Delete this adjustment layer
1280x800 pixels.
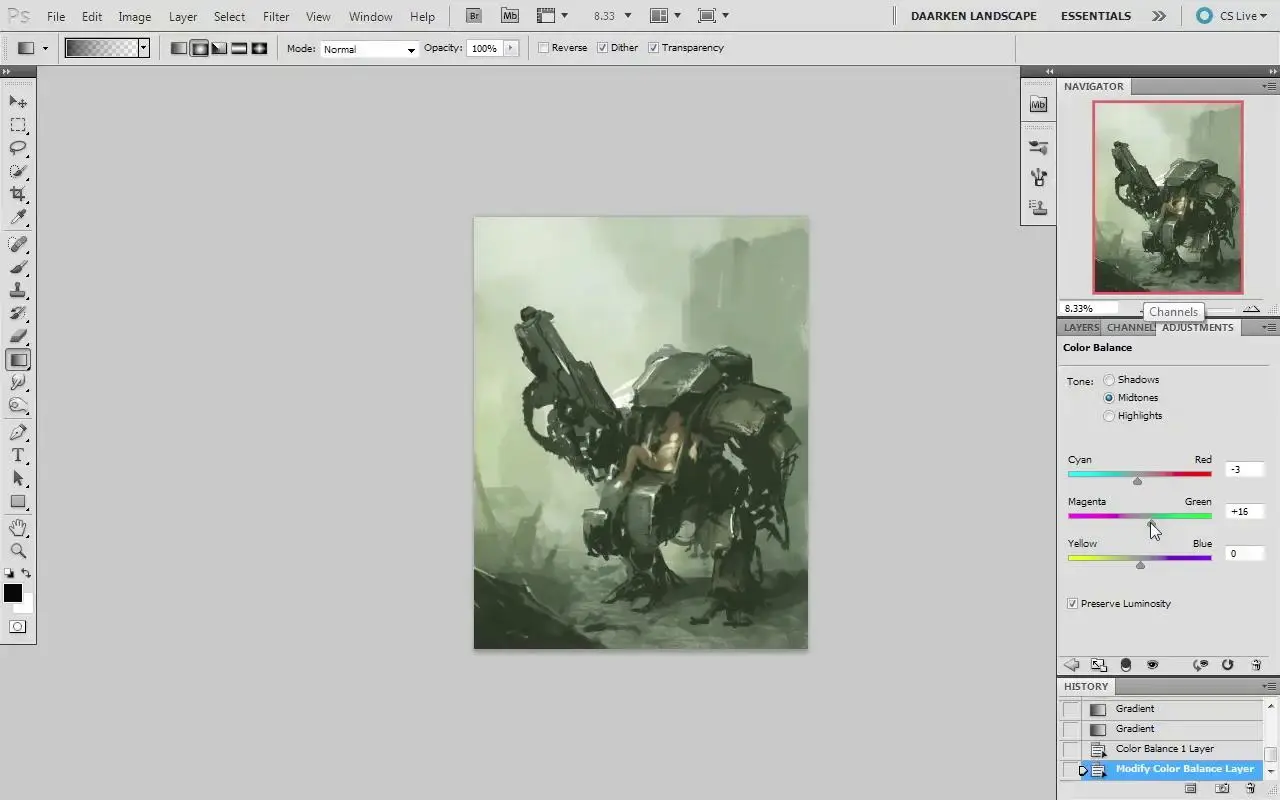1256,665
